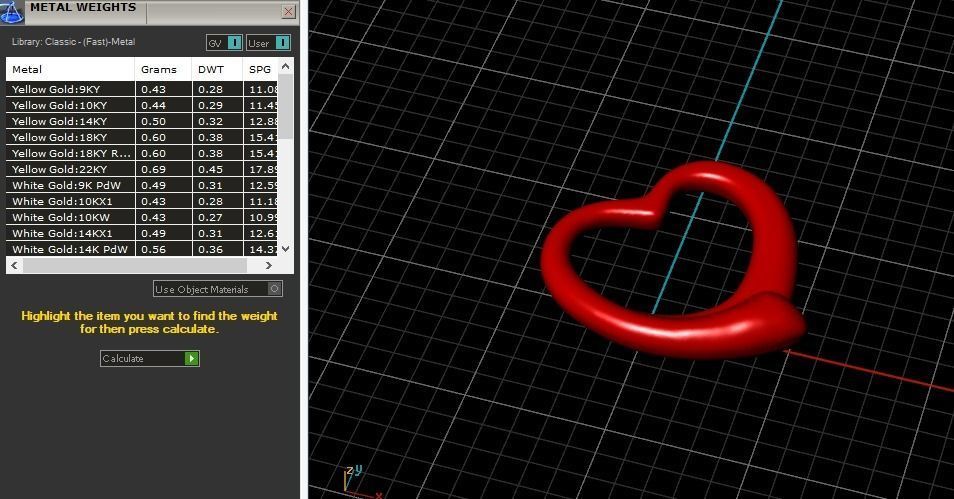
Task: Click the SPG column header
Action: coord(260,69)
